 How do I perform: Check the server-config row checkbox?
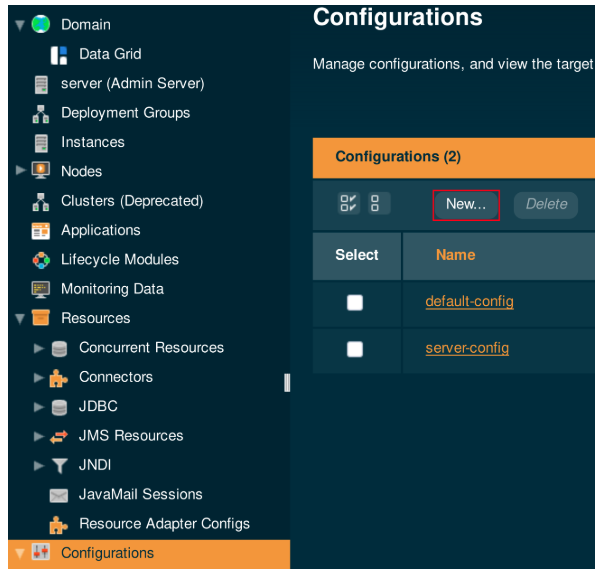click(355, 349)
